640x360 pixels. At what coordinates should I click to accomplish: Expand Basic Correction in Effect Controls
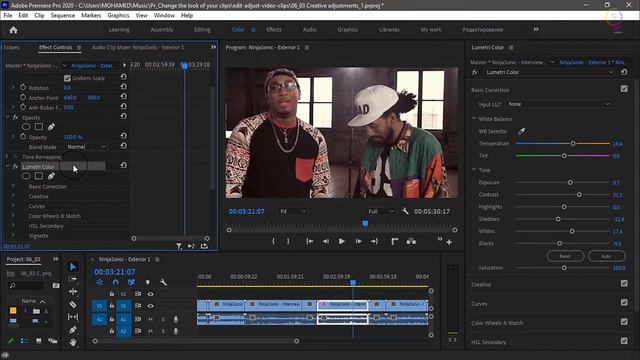13,186
